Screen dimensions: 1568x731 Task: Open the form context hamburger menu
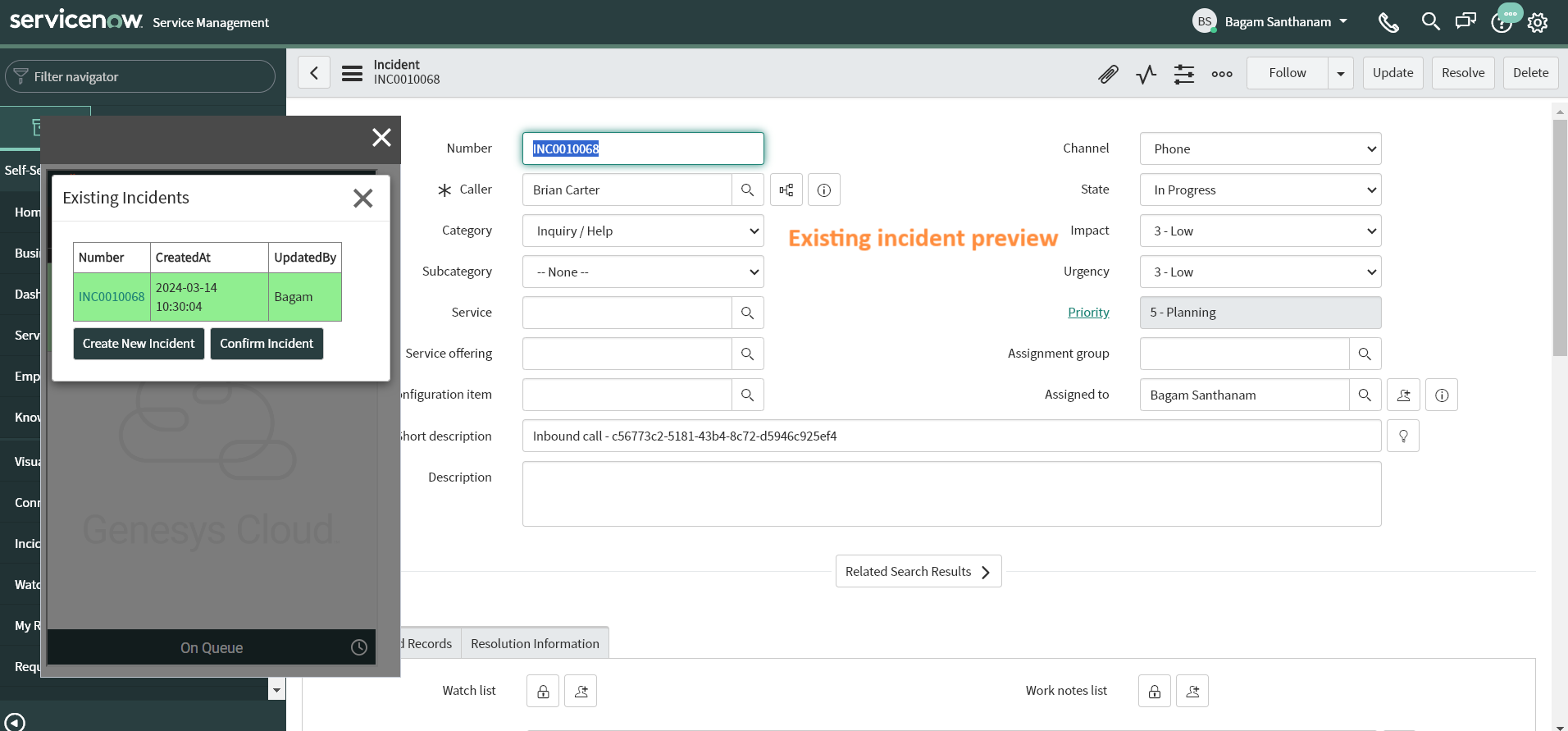tap(352, 73)
